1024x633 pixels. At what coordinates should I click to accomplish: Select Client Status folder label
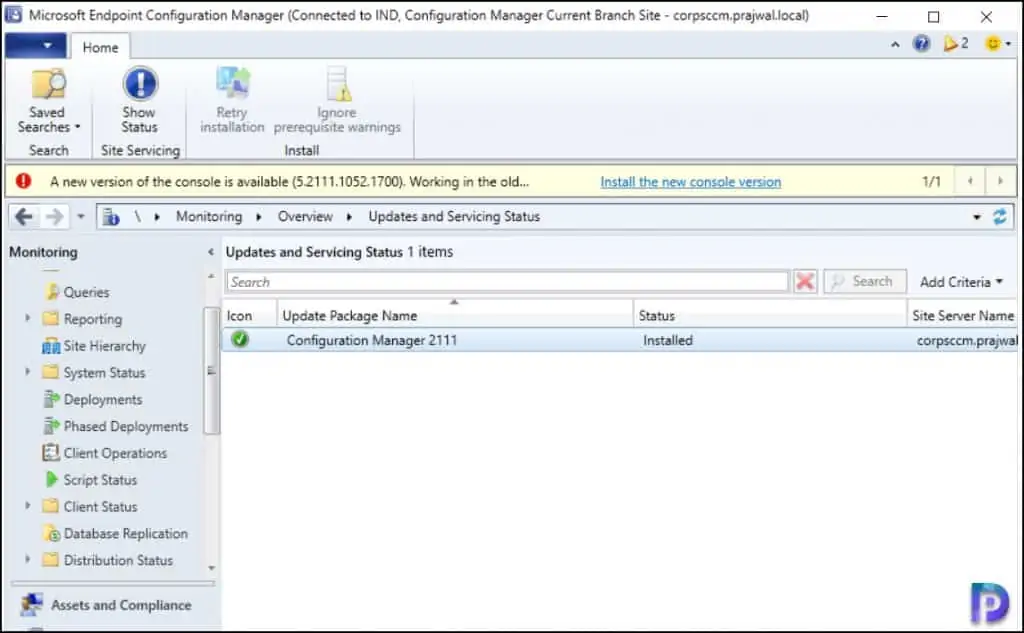point(101,506)
